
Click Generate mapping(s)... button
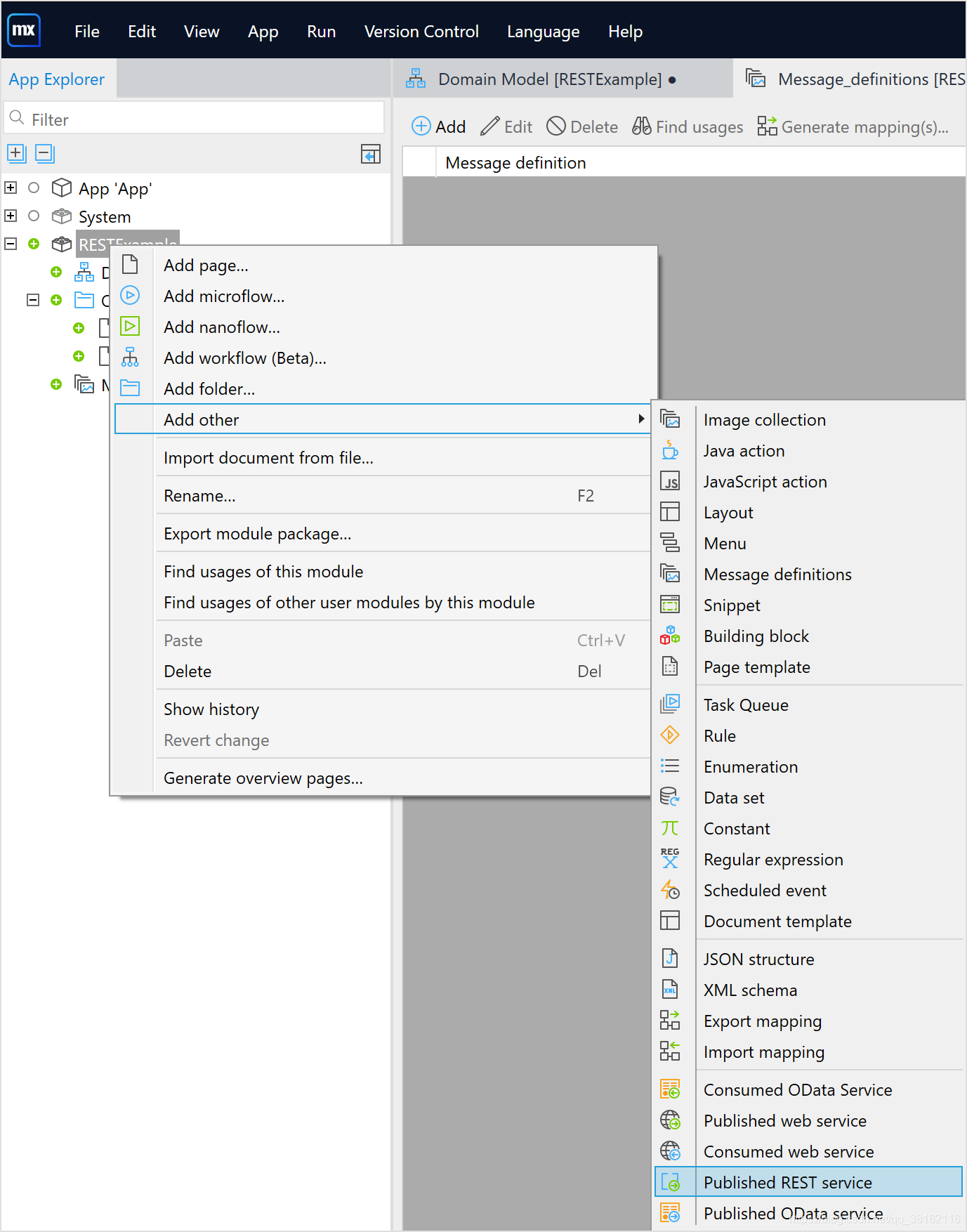(x=853, y=126)
